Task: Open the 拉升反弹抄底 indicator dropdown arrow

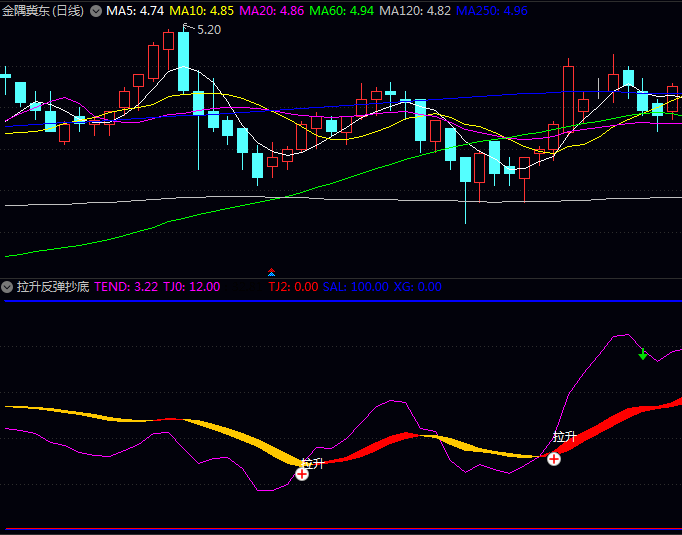Action: click(x=8, y=287)
